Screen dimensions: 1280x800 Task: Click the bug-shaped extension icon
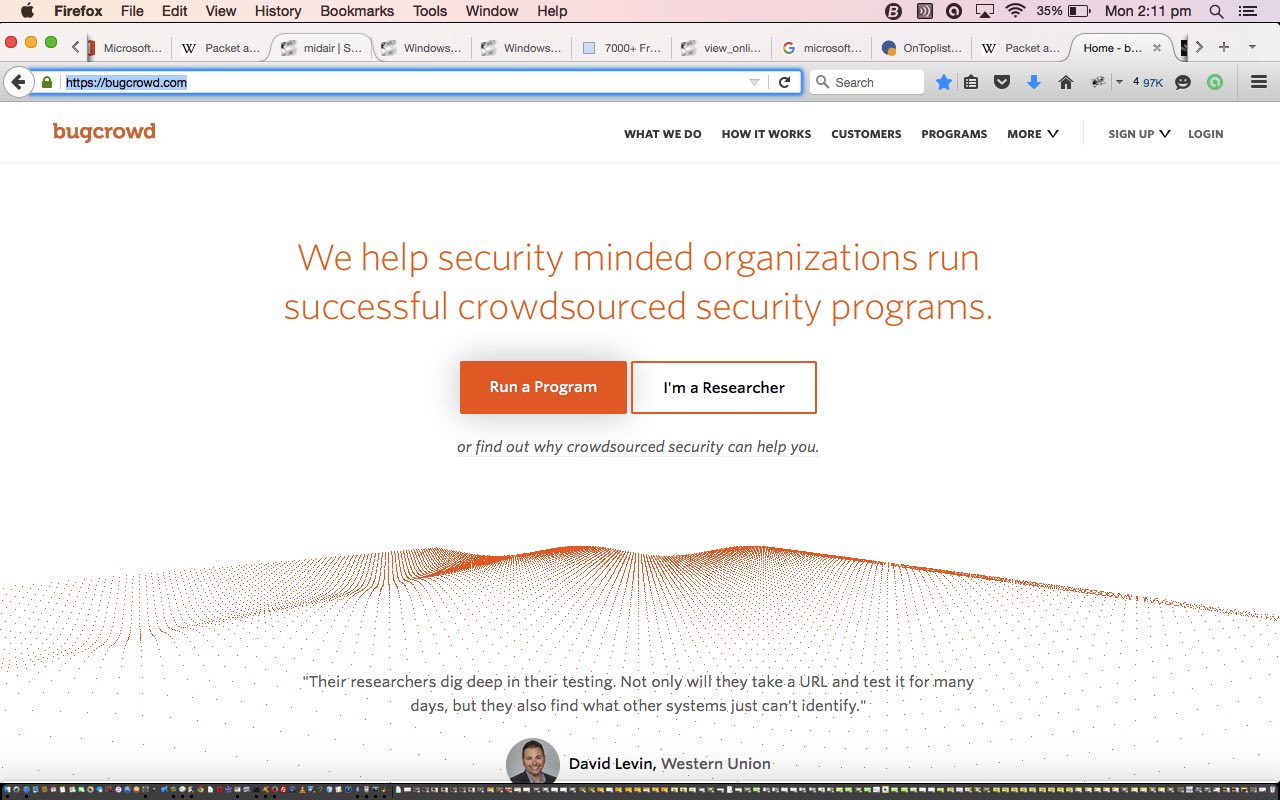coord(1098,82)
